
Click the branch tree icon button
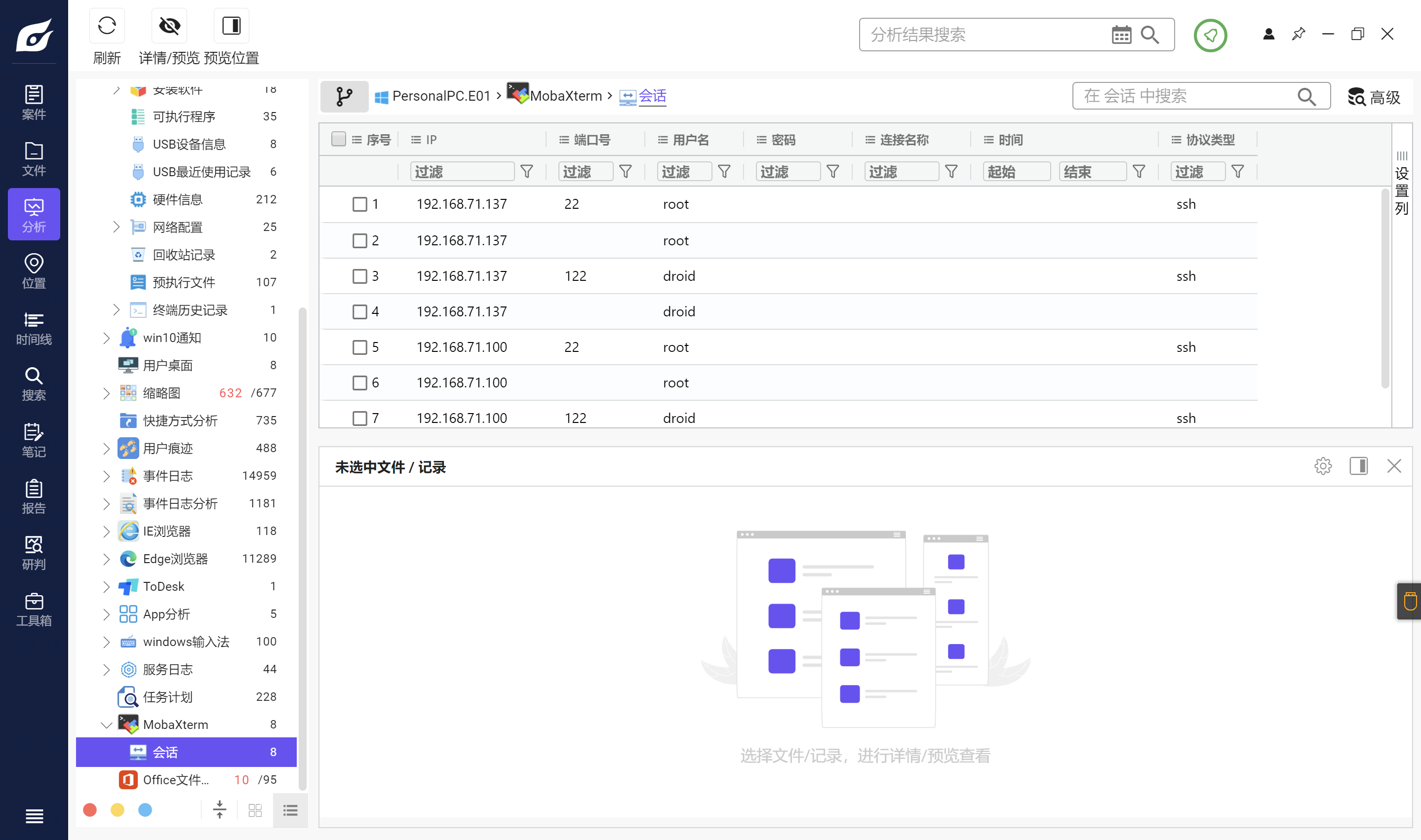point(344,96)
